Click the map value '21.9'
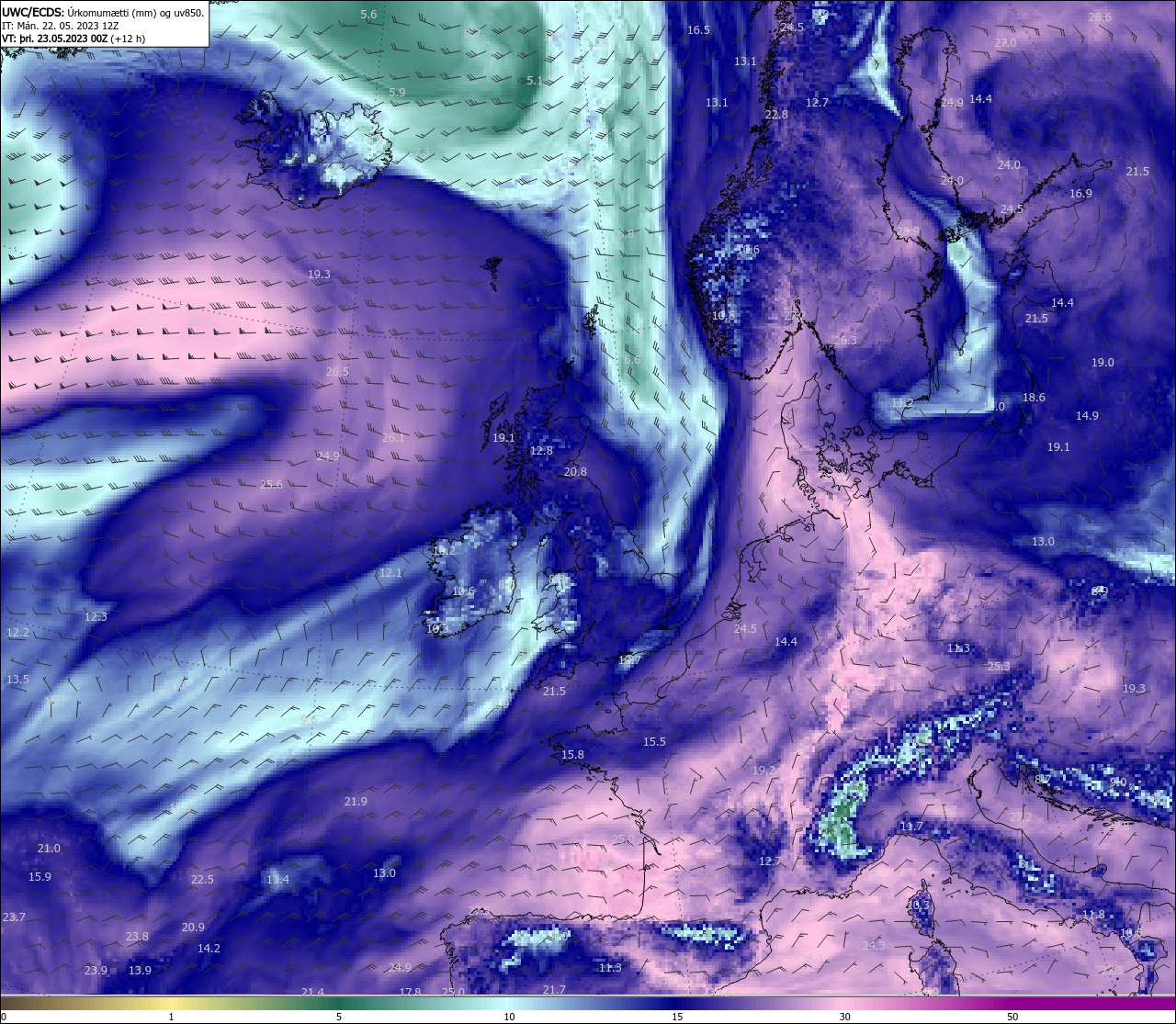Viewport: 1176px width, 1024px height. [356, 802]
